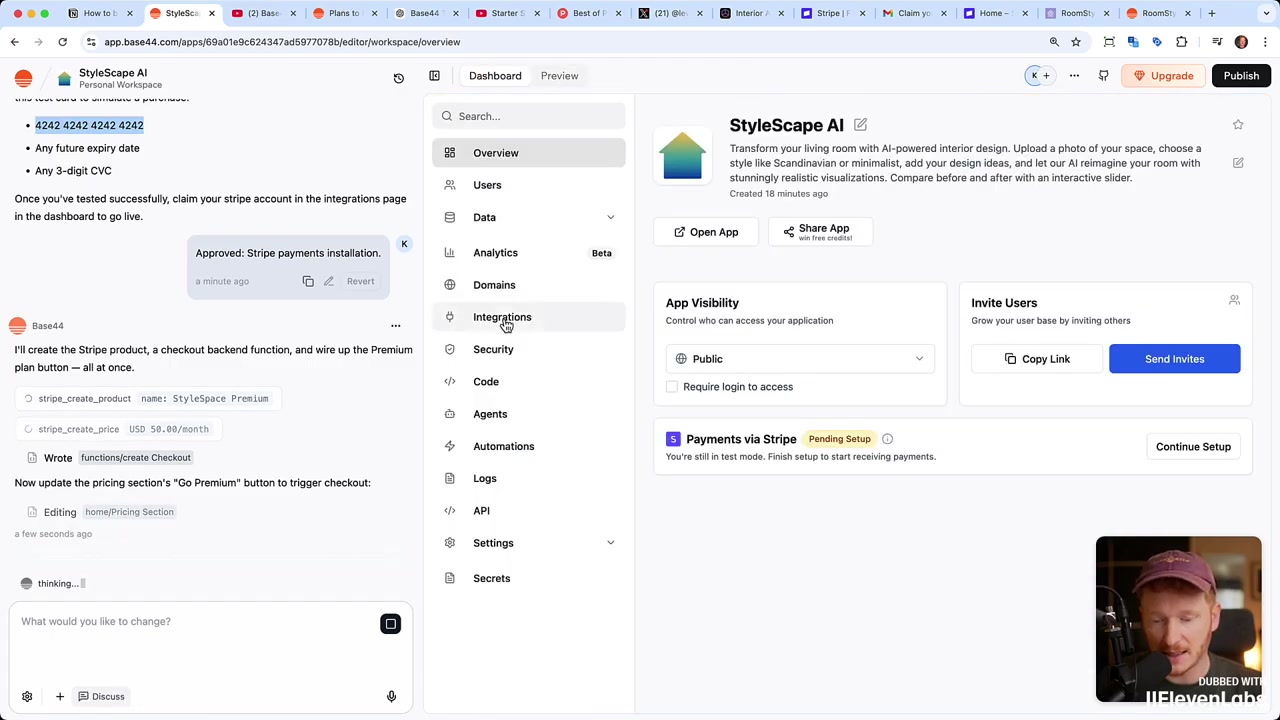Open chat settings gear icon
Viewport: 1280px width, 720px height.
(27, 697)
